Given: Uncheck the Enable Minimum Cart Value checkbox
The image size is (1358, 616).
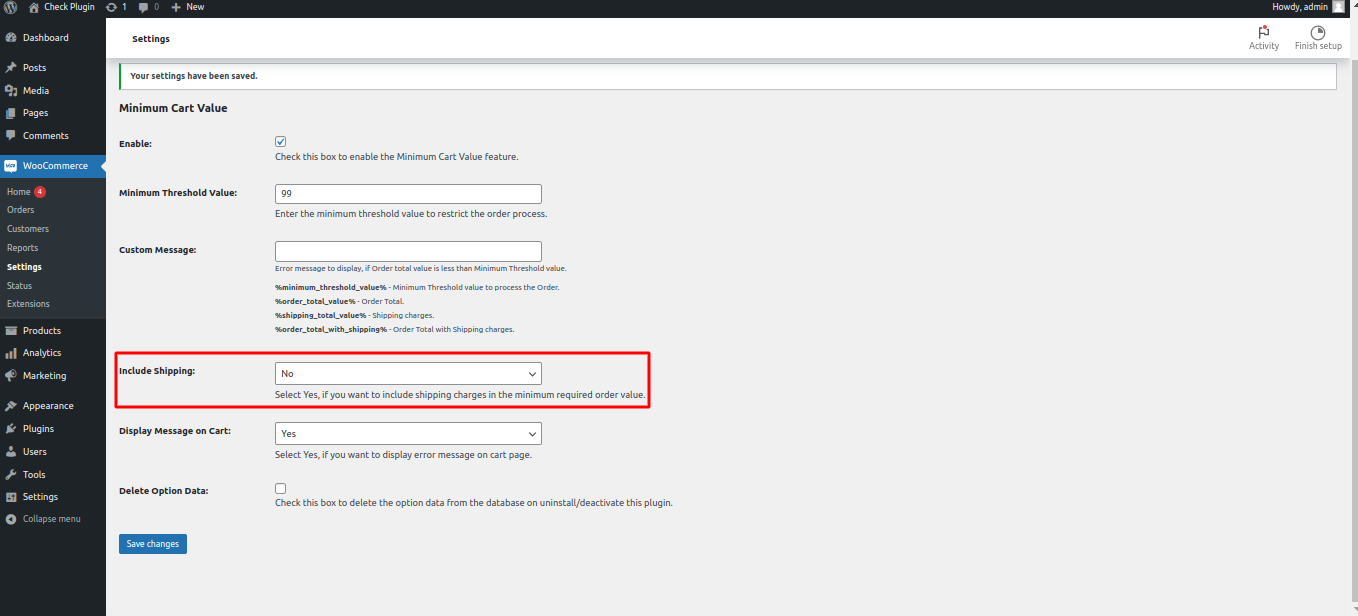Looking at the screenshot, I should coord(281,142).
